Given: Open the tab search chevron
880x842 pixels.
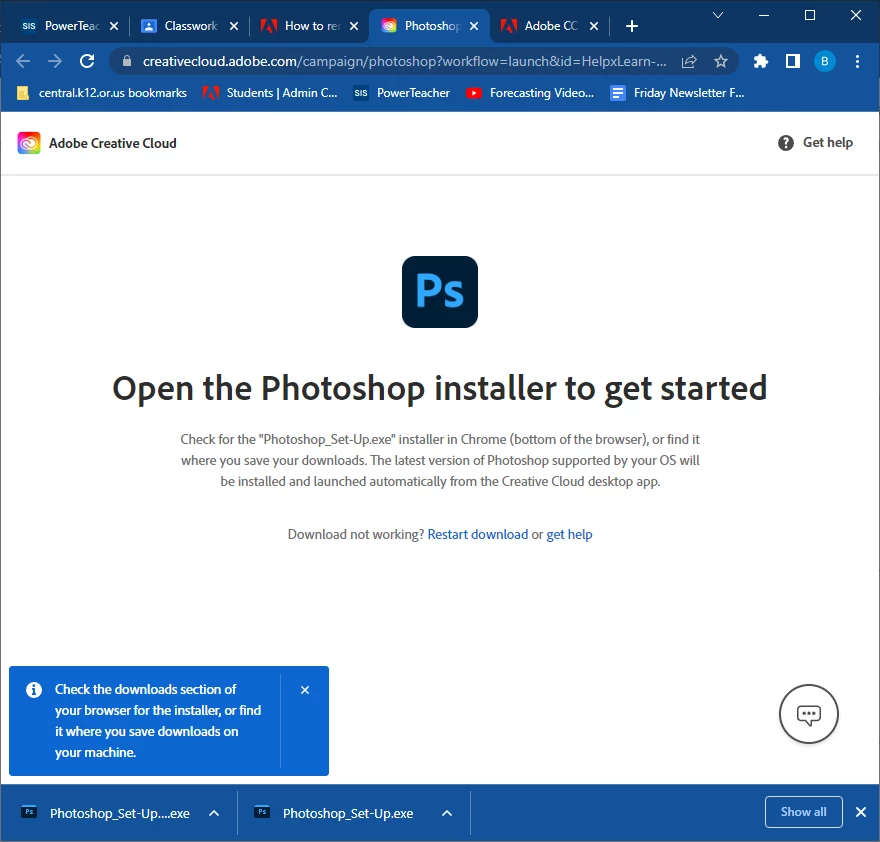Looking at the screenshot, I should [x=718, y=15].
